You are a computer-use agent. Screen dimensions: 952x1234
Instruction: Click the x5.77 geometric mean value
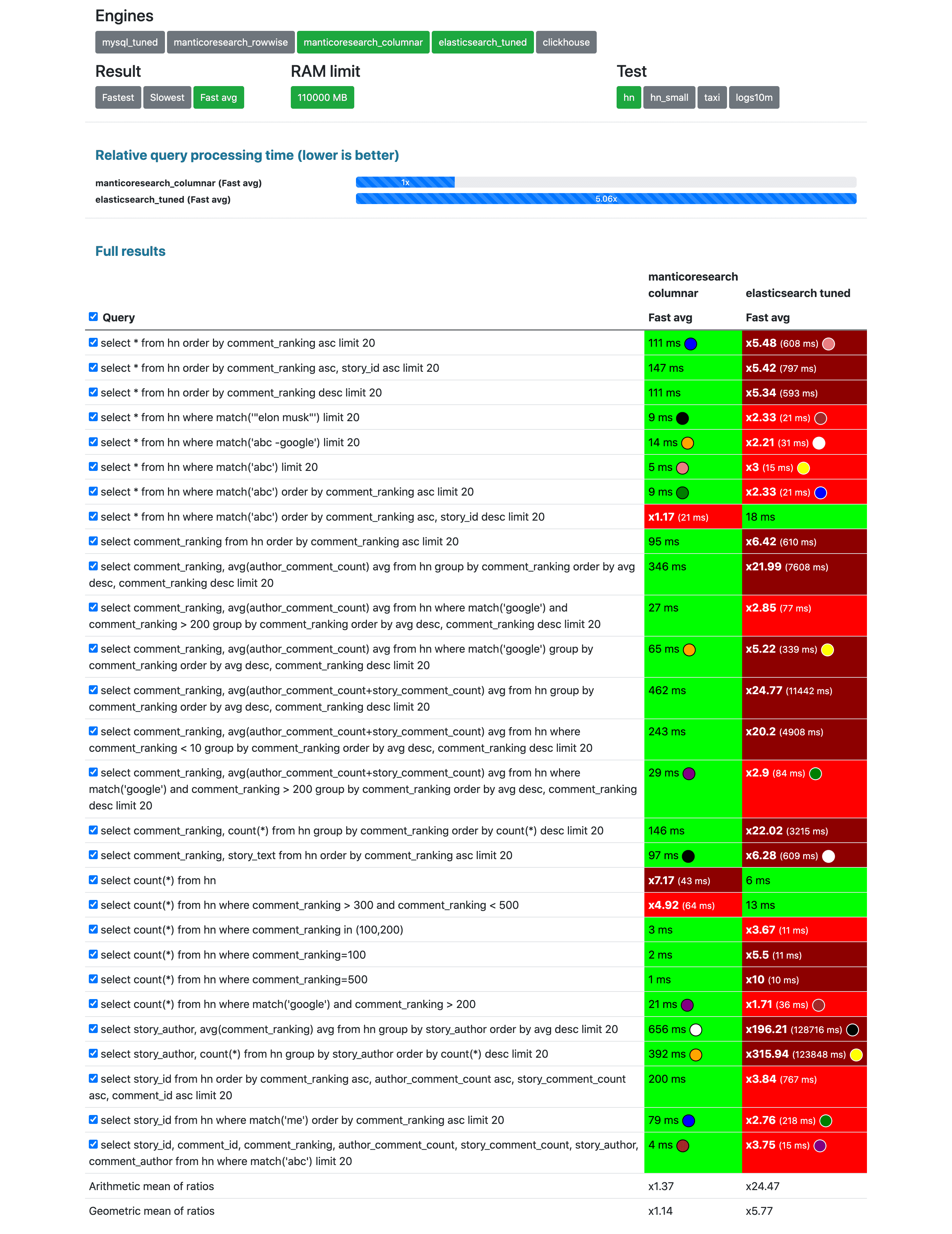pos(759,1211)
